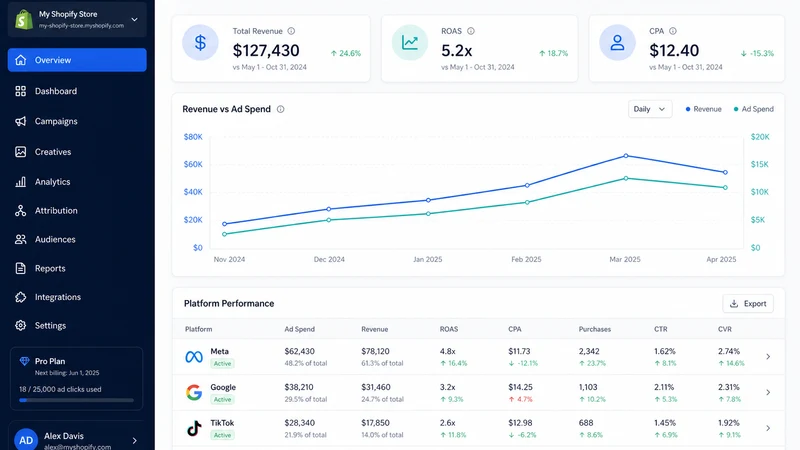Click the Settings gear icon
Image resolution: width=800 pixels, height=450 pixels.
coord(20,326)
